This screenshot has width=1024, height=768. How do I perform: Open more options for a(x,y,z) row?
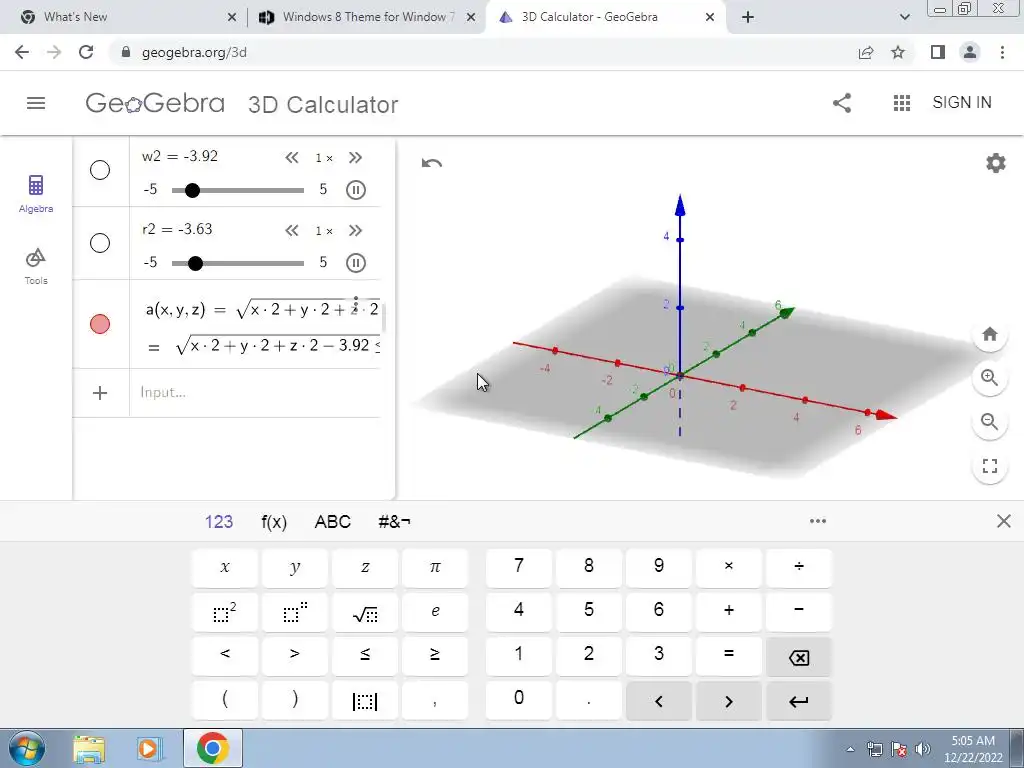(x=356, y=304)
